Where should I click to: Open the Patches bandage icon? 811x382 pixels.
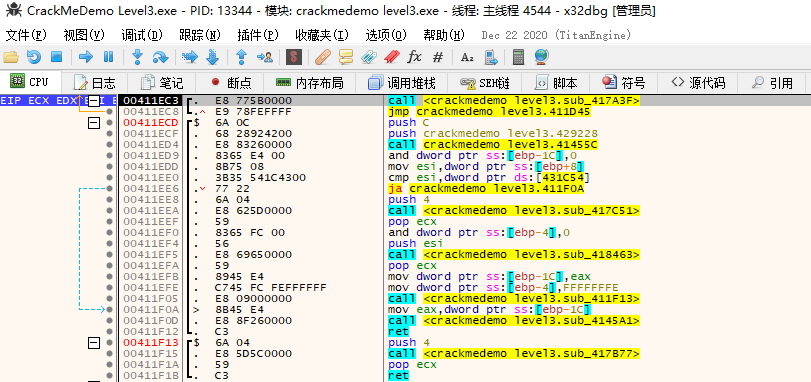323,57
